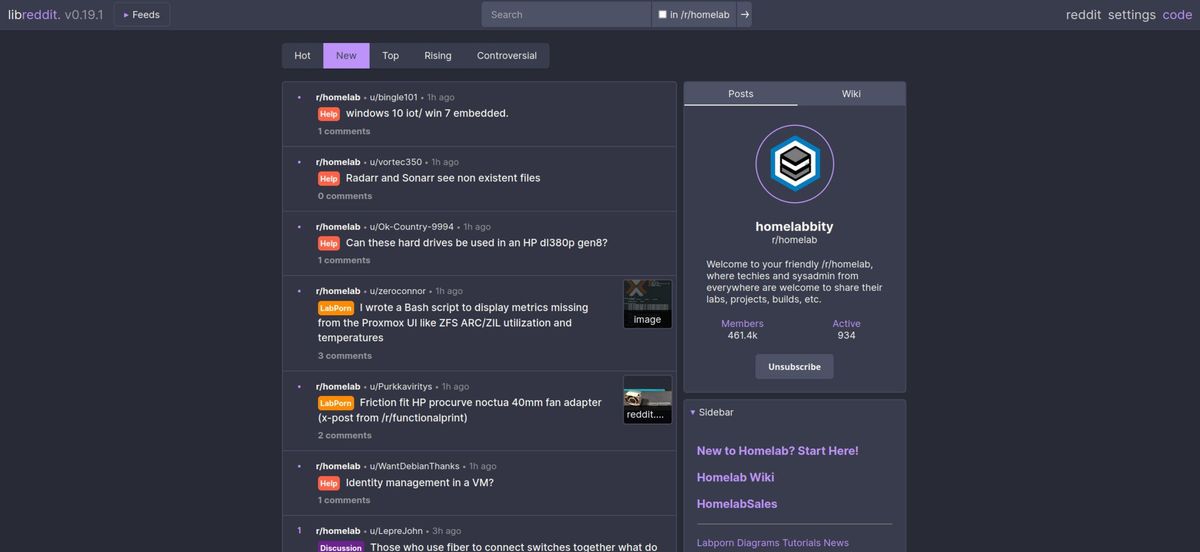Click the Labporn Diagrams Tutorials News link
This screenshot has width=1200, height=552.
(773, 543)
